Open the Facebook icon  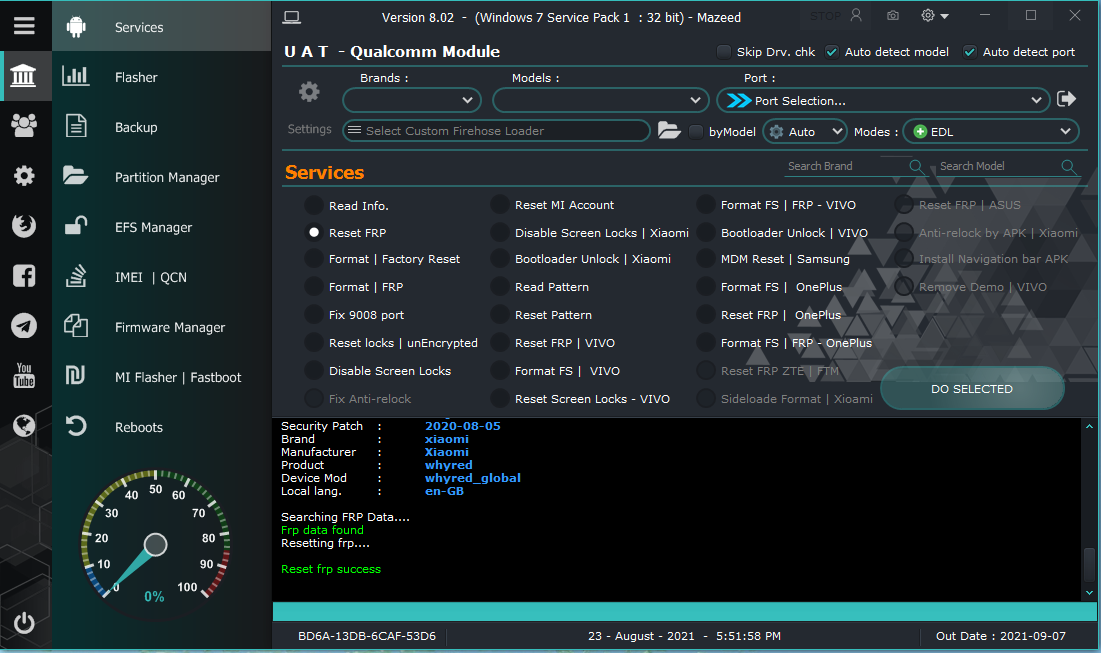point(24,276)
